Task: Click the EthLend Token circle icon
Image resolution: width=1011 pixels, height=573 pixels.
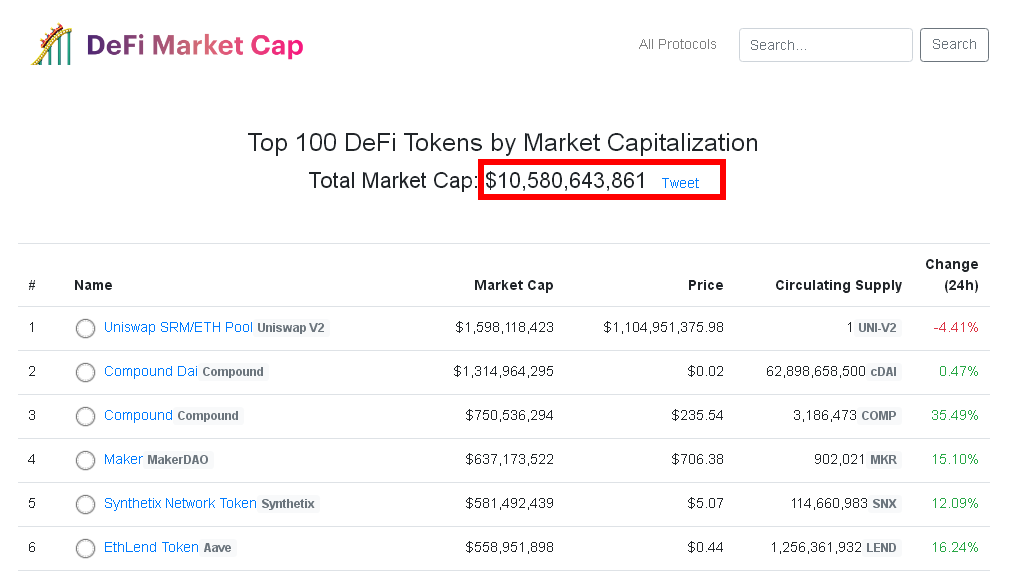Action: click(85, 548)
